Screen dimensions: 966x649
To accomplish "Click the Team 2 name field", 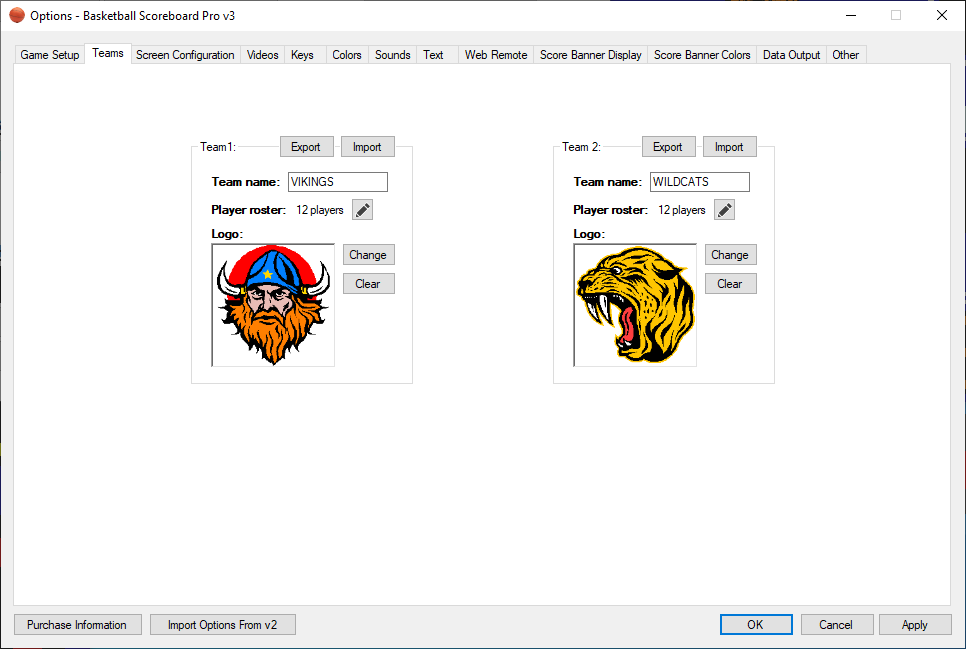I will 699,182.
